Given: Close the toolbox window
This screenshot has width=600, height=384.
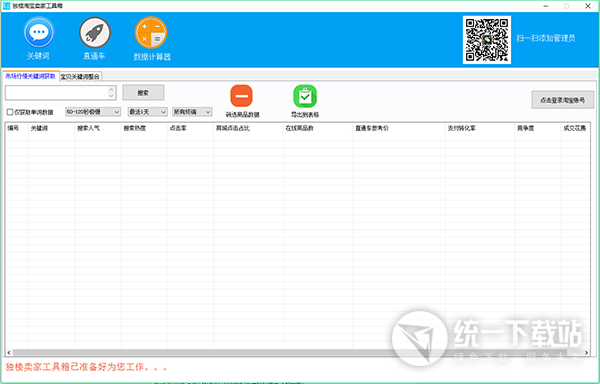Looking at the screenshot, I should 588,6.
